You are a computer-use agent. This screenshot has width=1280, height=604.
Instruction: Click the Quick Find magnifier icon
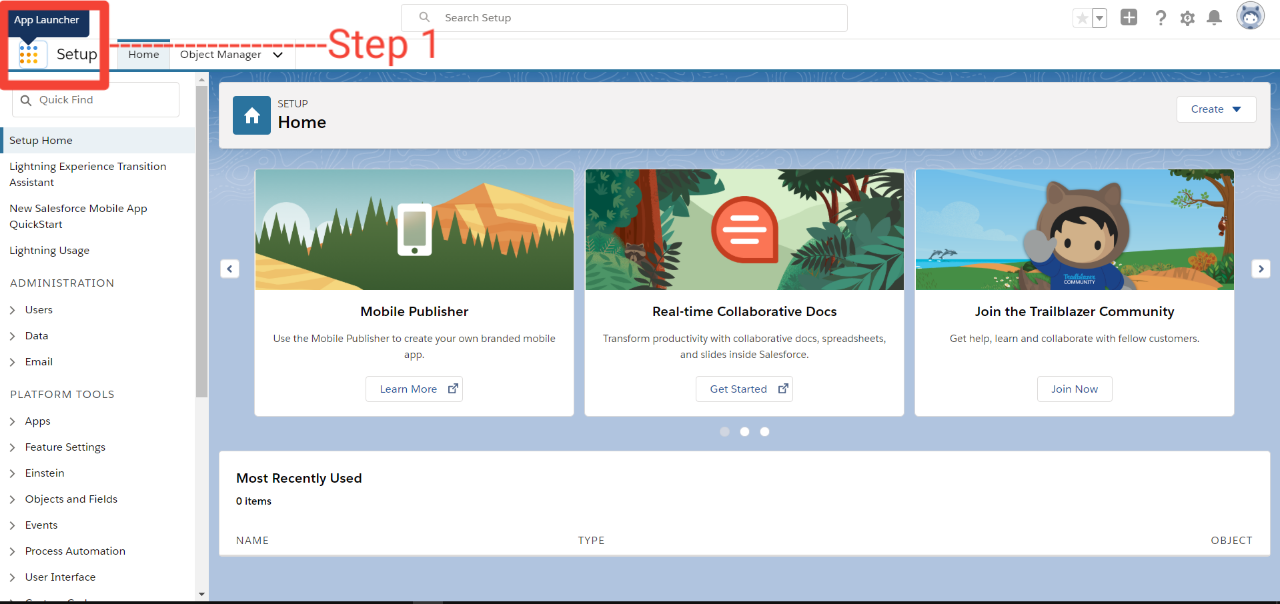25,99
